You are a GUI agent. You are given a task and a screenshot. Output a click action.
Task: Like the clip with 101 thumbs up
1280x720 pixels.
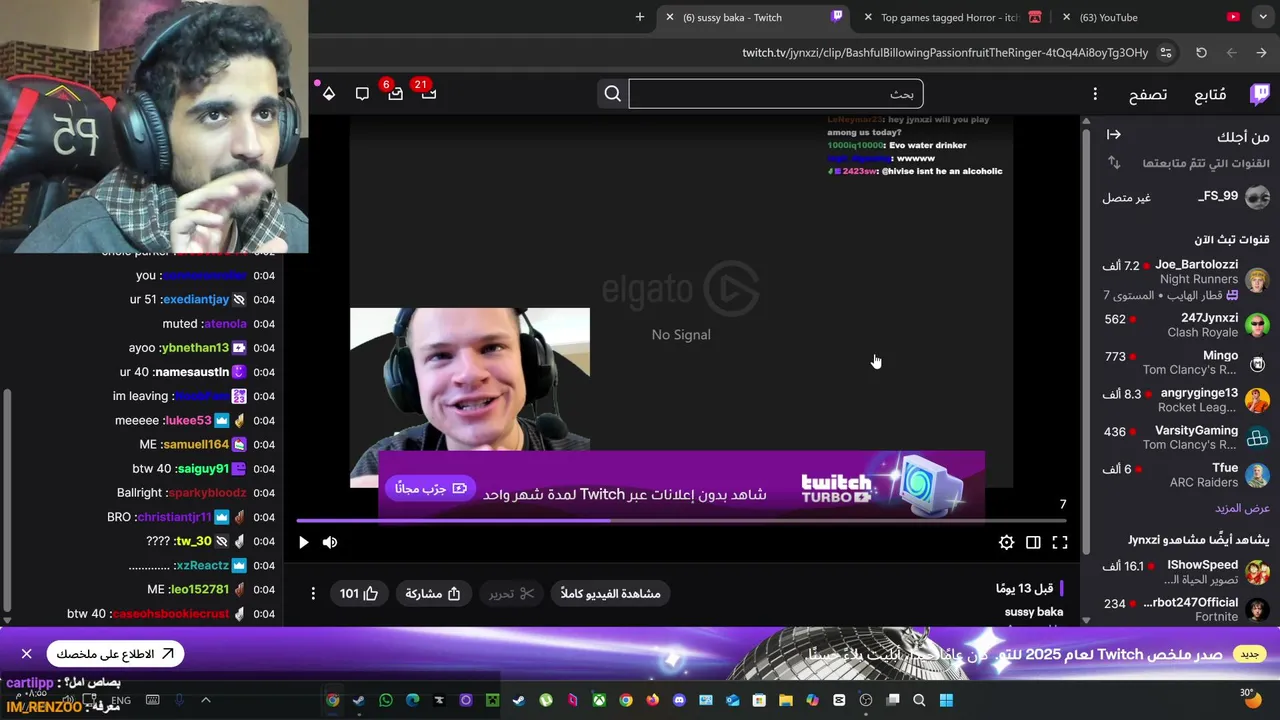pyautogui.click(x=360, y=594)
